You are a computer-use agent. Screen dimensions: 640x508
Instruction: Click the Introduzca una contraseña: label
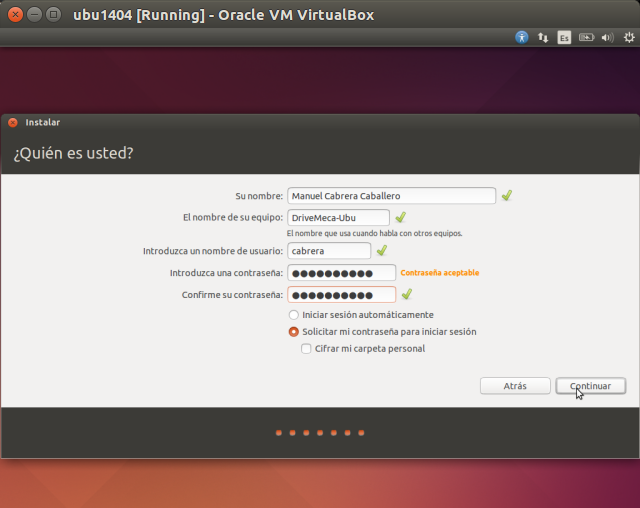tap(226, 273)
